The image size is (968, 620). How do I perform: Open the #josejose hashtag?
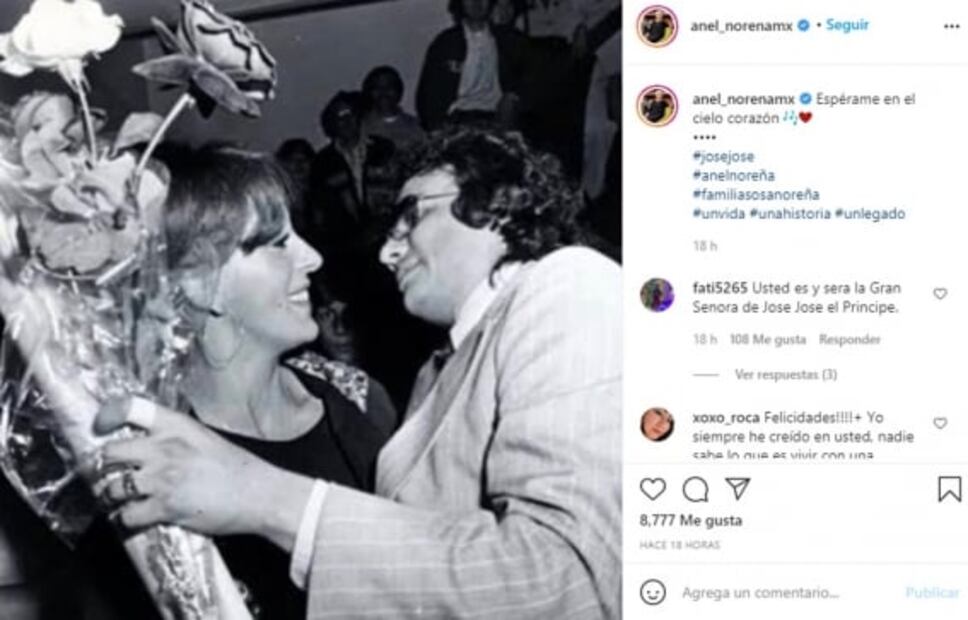(x=723, y=157)
